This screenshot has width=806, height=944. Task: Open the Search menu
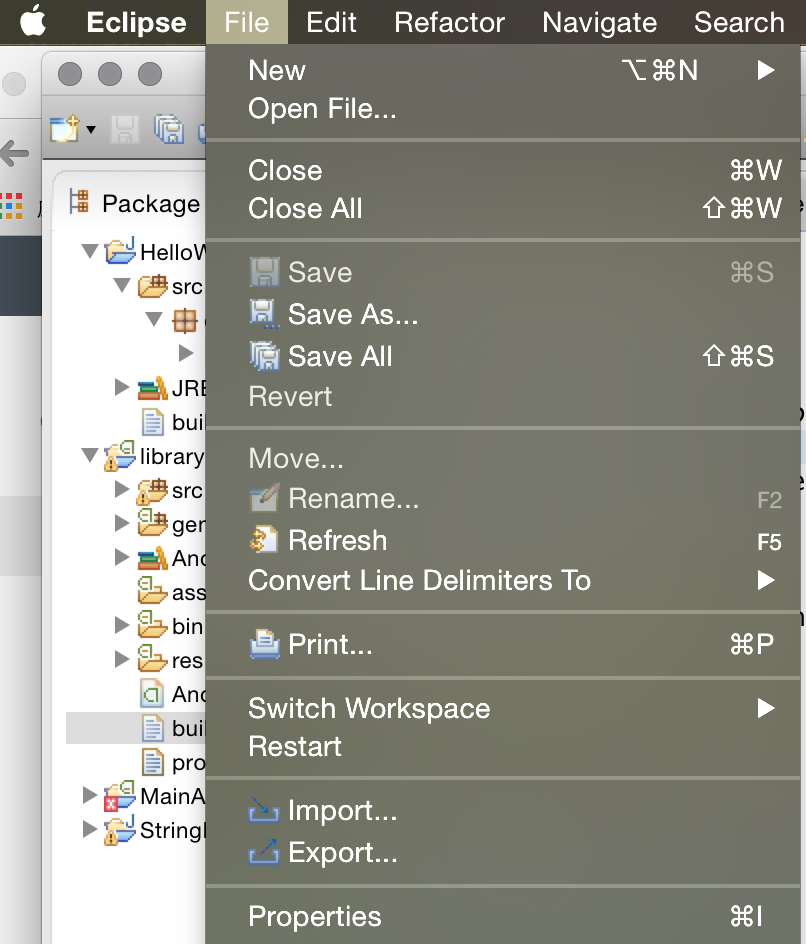(739, 22)
